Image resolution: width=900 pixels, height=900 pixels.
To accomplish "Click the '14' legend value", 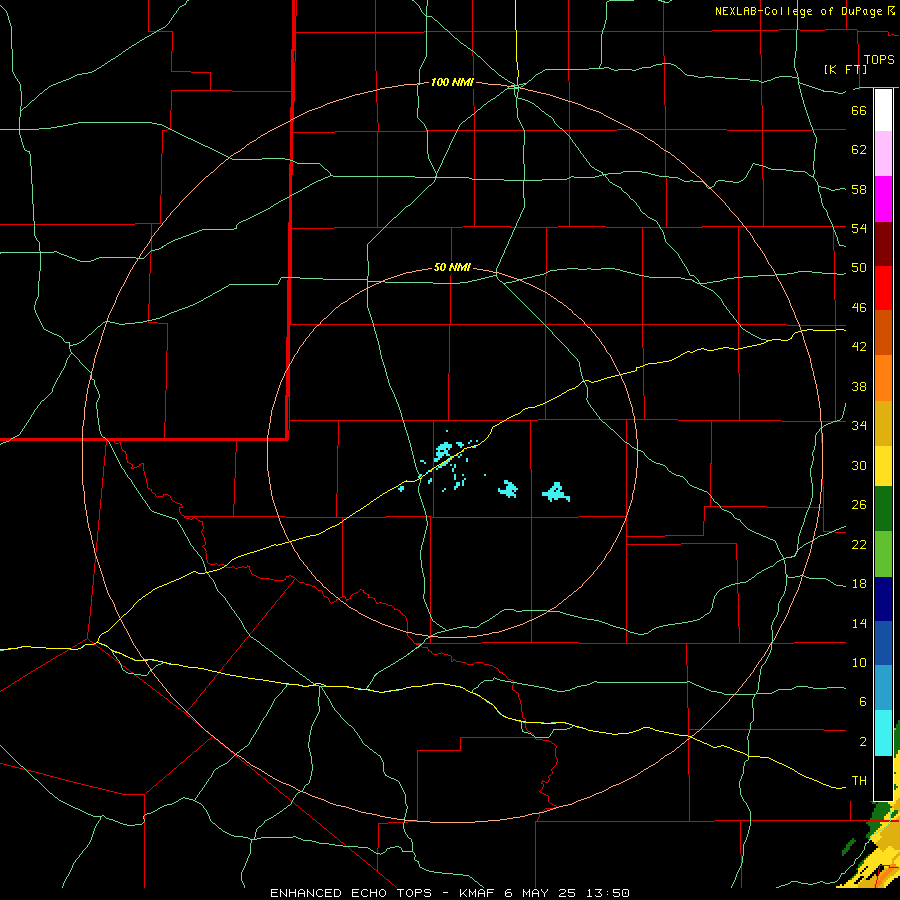I will [x=859, y=624].
